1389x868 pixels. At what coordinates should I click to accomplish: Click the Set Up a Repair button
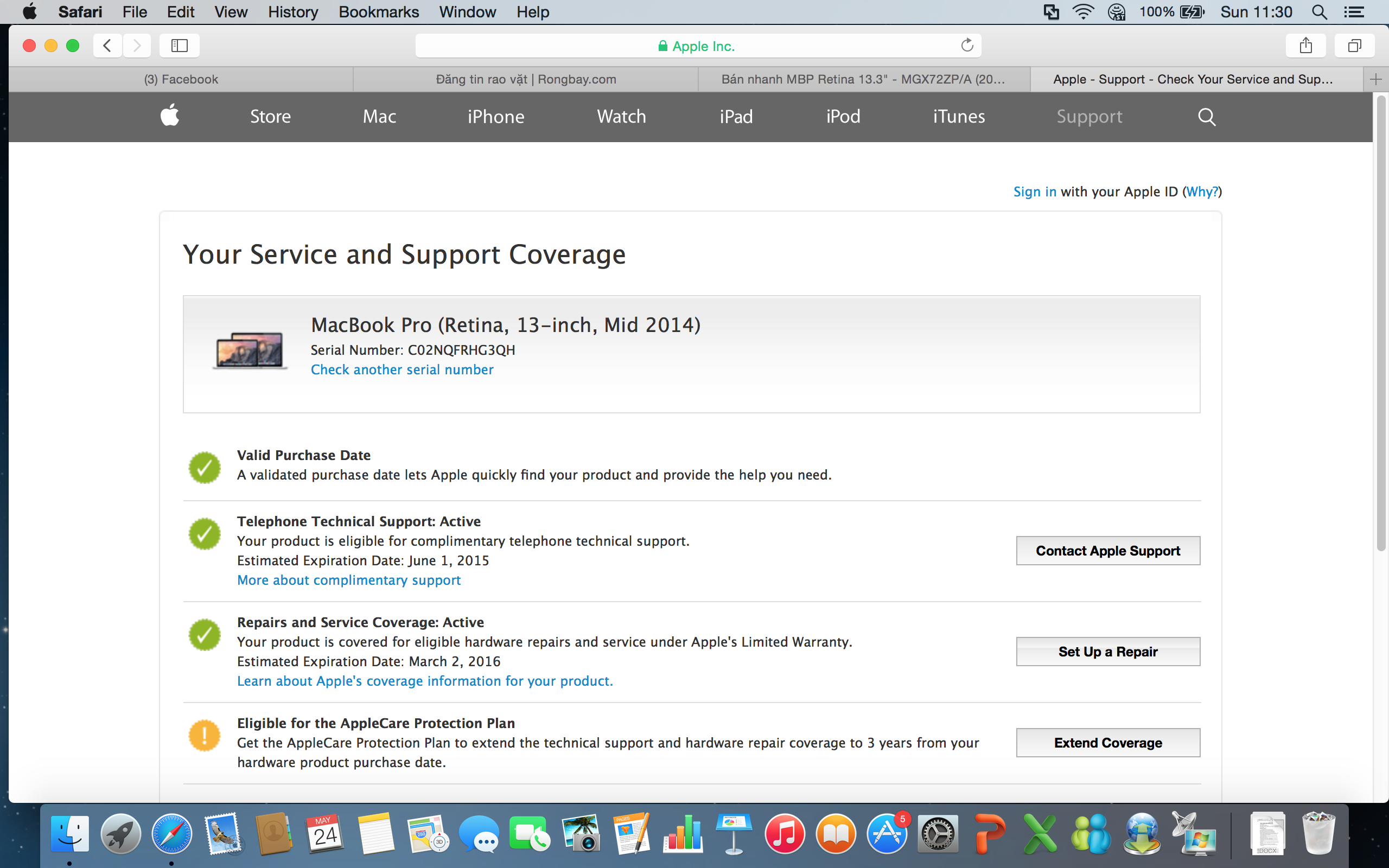(x=1108, y=652)
